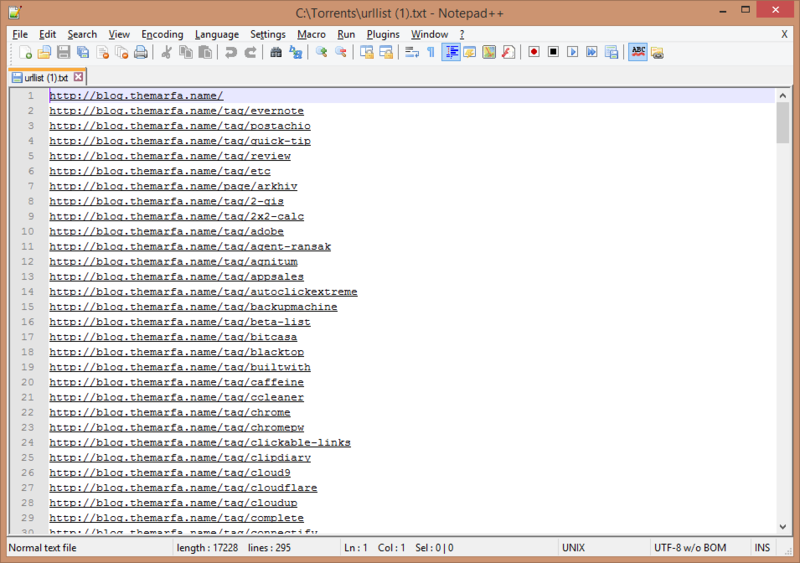Click the tag/ccleaner URL on line 21
The image size is (800, 563).
pos(177,397)
